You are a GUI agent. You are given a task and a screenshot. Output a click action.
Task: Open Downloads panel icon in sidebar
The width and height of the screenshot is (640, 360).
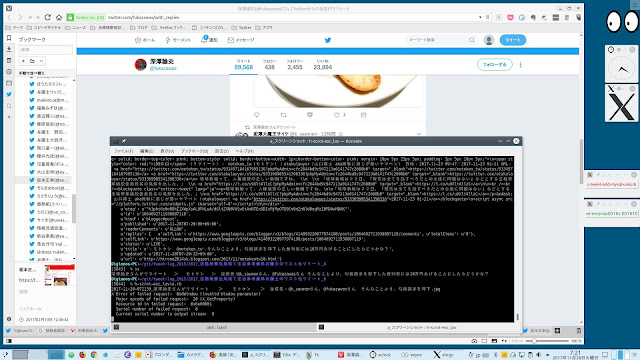click(x=9, y=49)
